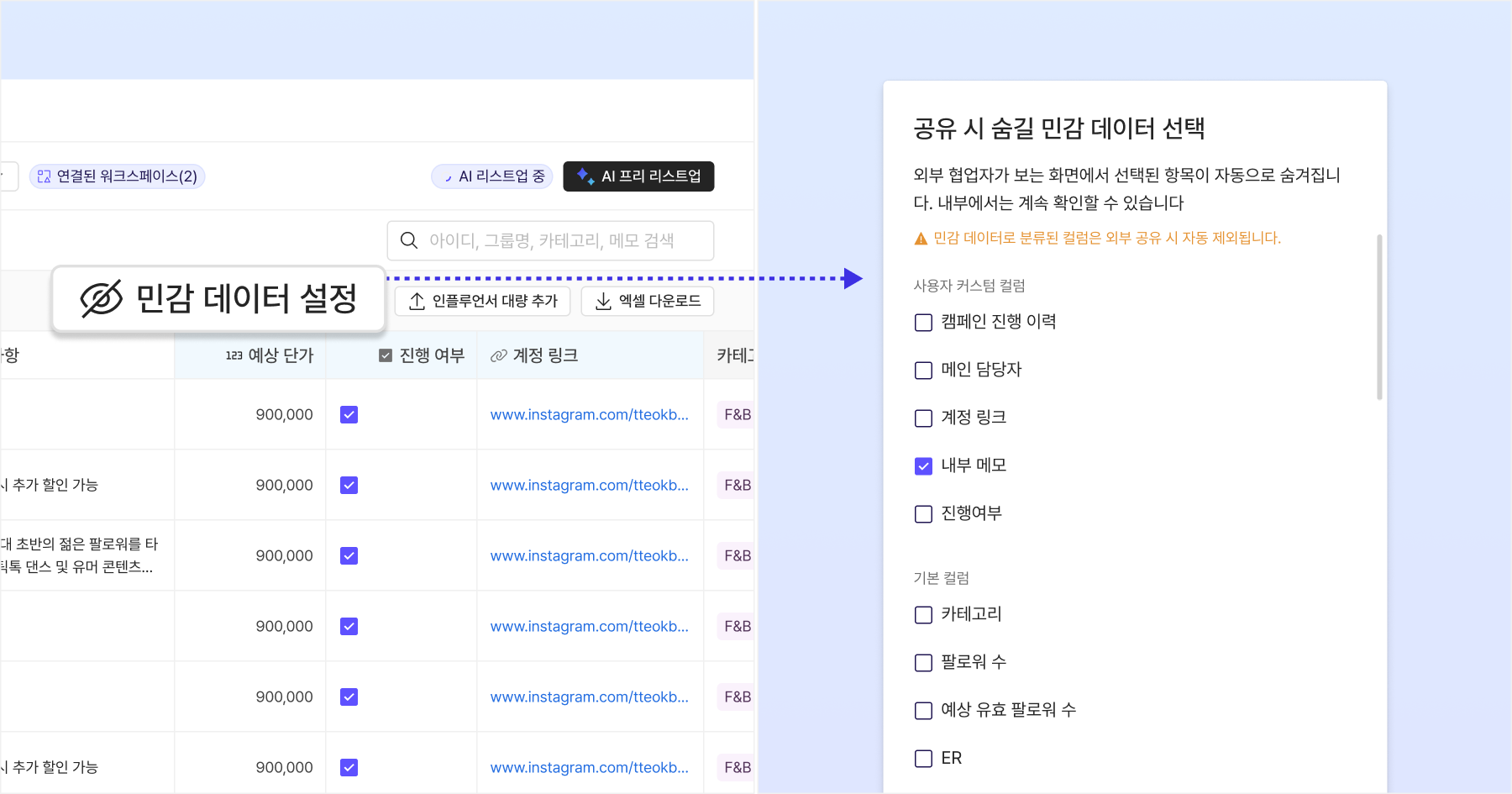Screen dimensions: 1512x794
Task: Check the 예상 유효 팔로워 수 checkbox
Action: [x=923, y=711]
